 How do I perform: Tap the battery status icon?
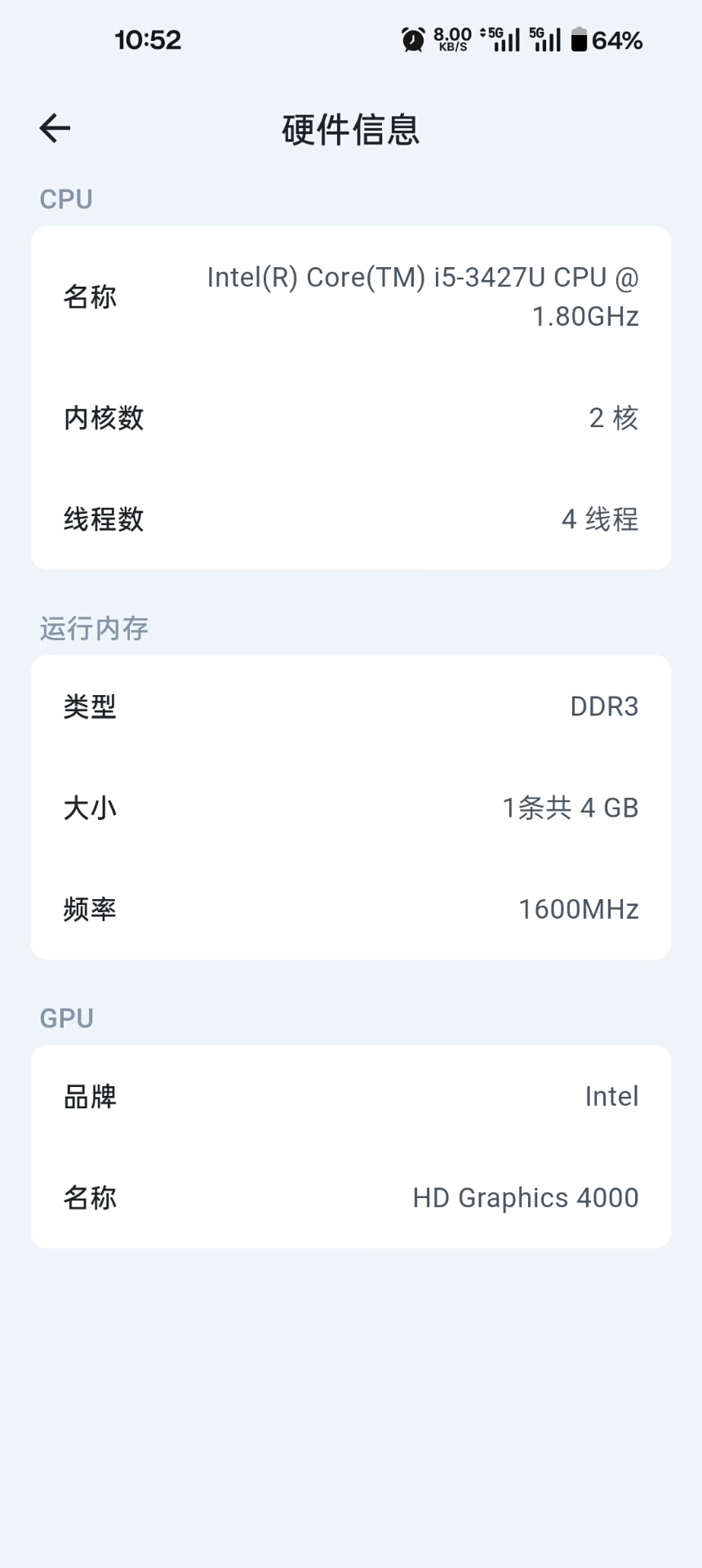pos(579,39)
